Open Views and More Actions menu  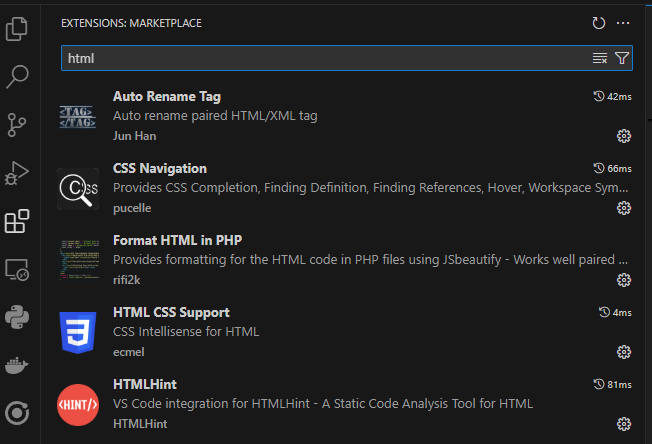point(623,23)
